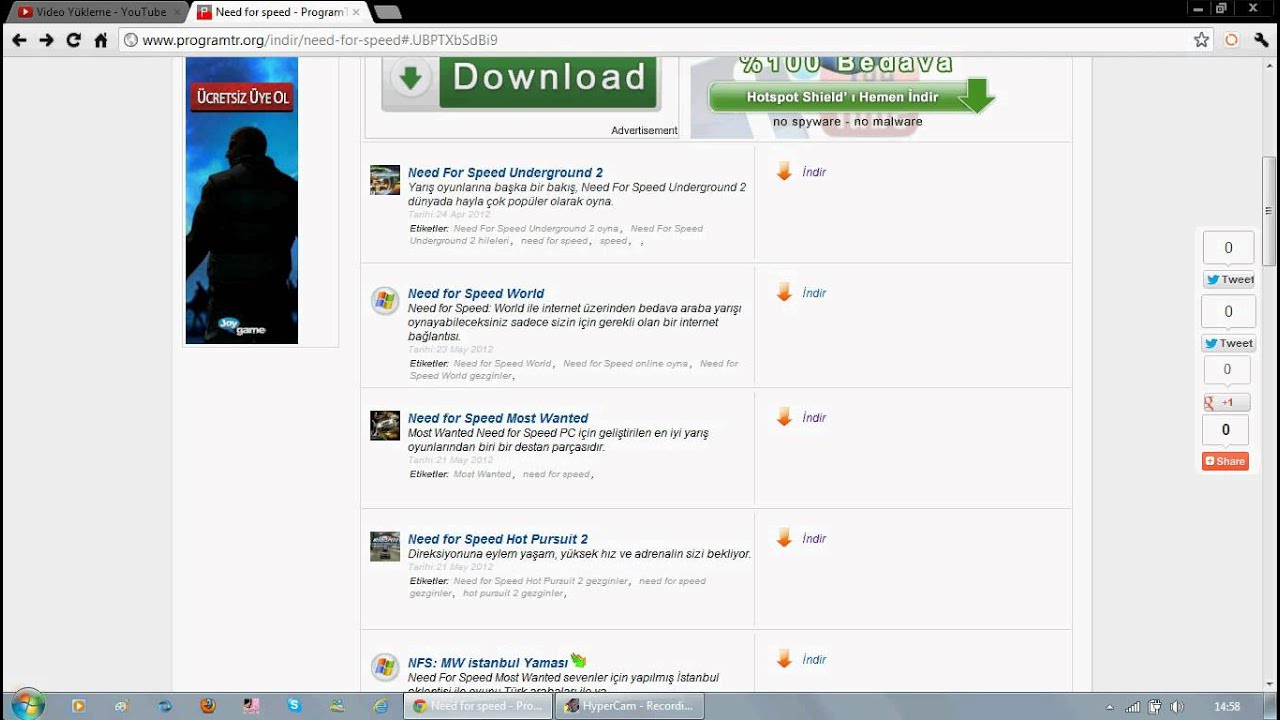
Task: Click the 'Need For Speed Underground 2 oyna' tag
Action: click(x=536, y=229)
